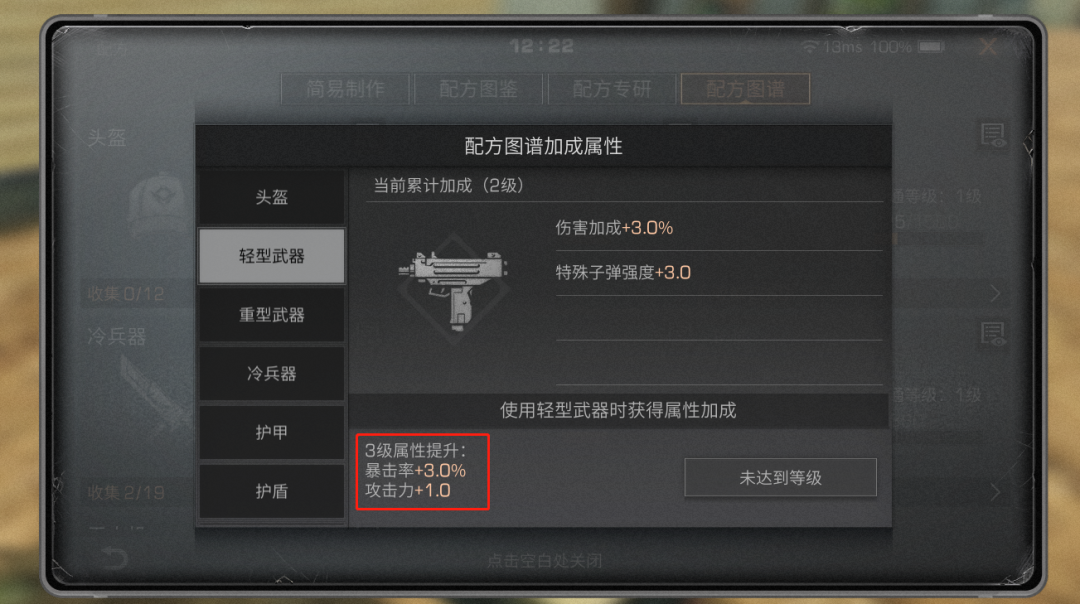View helmet attribute details list icon
The height and width of the screenshot is (604, 1080).
point(993,136)
